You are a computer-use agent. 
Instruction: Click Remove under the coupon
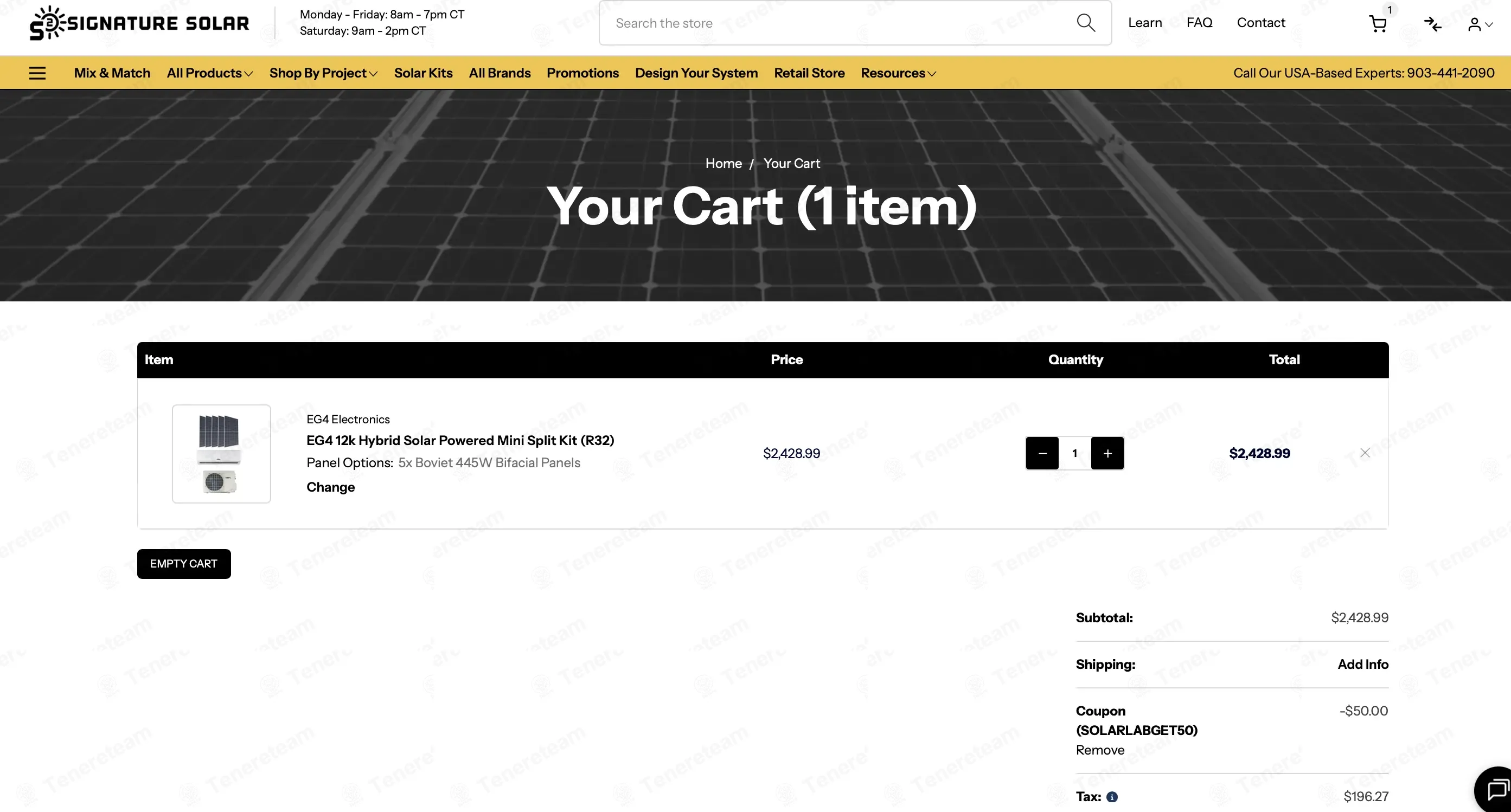(1100, 750)
